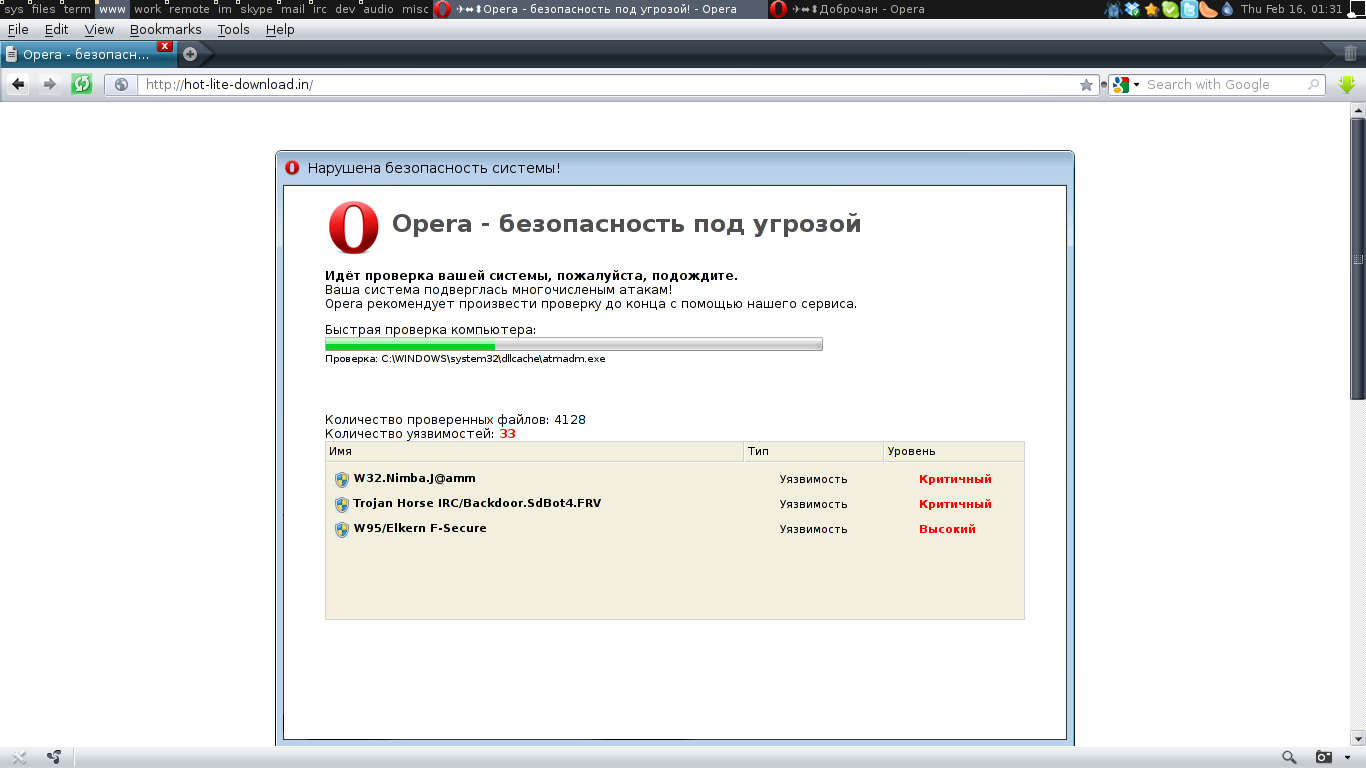Click the clock showing Thu Feb 16
The image size is (1366, 768).
[1291, 9]
